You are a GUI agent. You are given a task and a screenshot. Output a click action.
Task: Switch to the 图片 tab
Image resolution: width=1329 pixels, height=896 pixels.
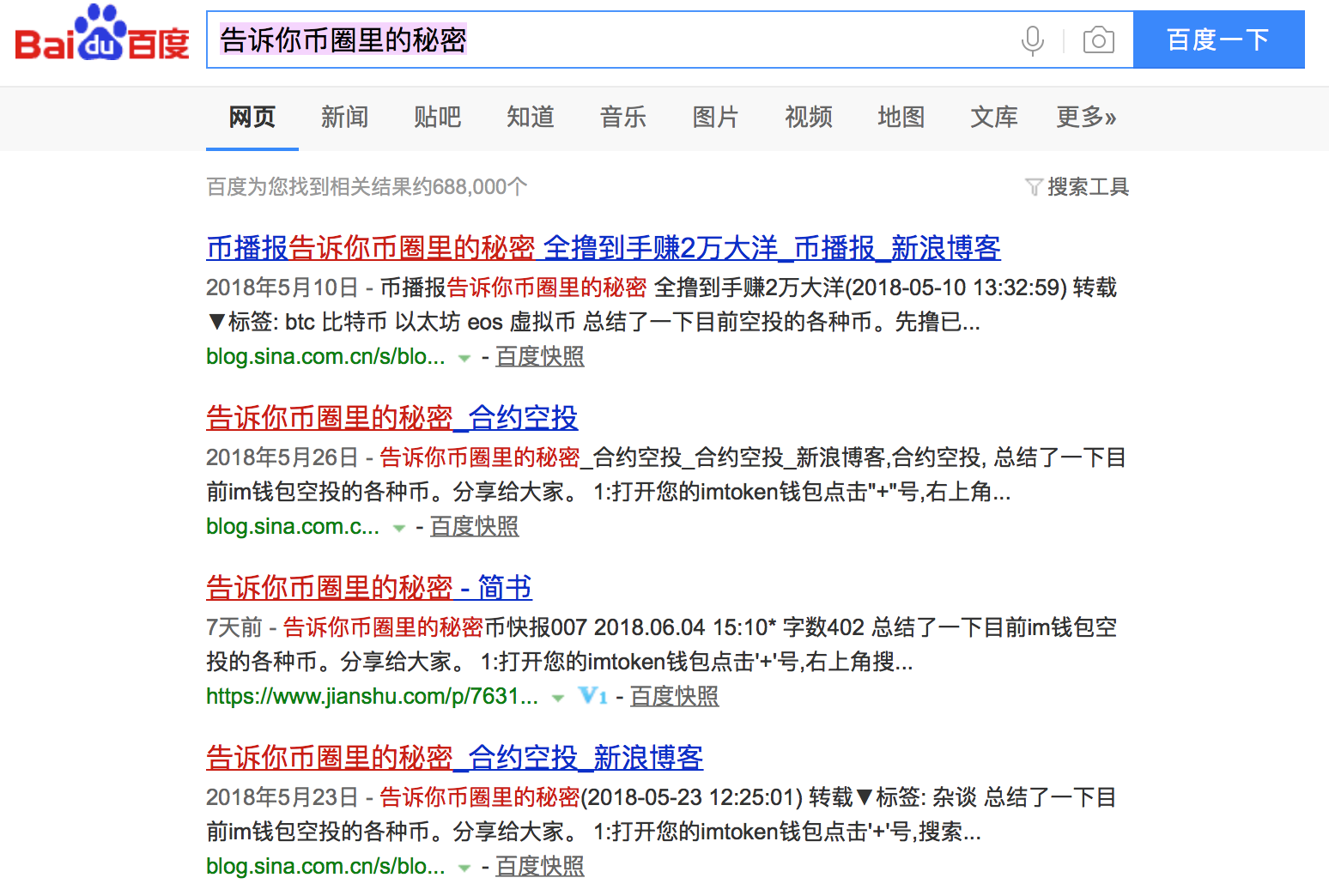click(x=716, y=117)
